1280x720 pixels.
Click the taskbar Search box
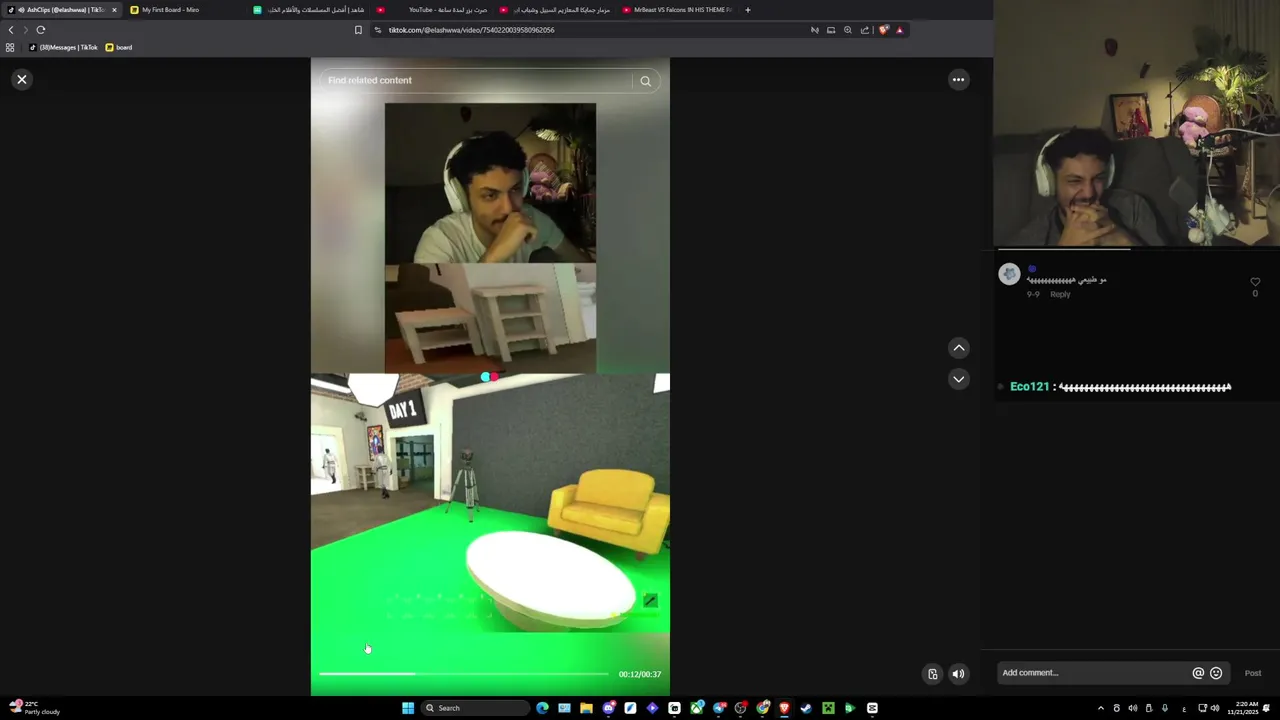474,708
